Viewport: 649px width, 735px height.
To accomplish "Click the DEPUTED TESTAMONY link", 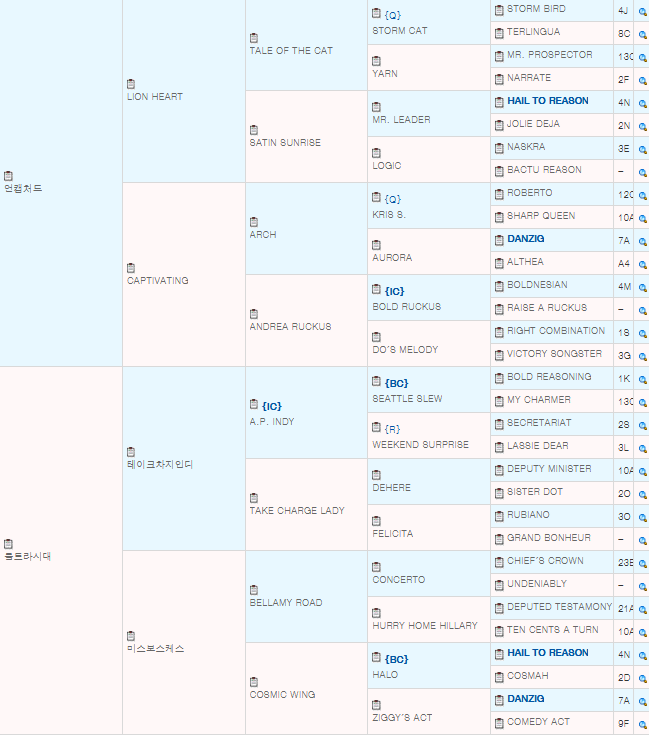I will coord(559,607).
